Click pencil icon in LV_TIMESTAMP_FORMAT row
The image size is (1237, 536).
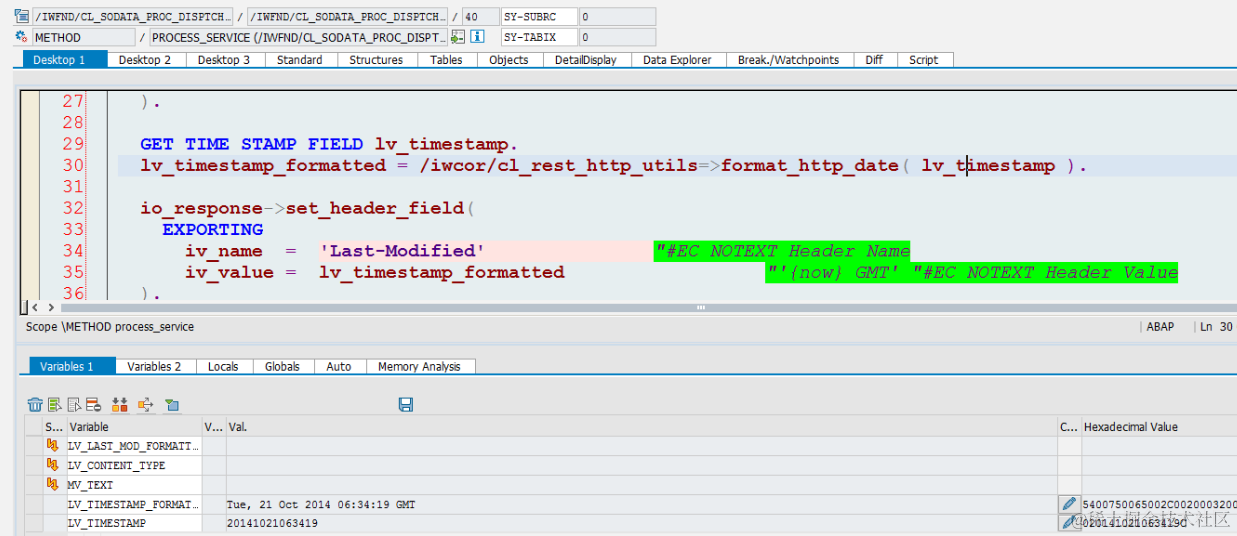pos(1070,504)
